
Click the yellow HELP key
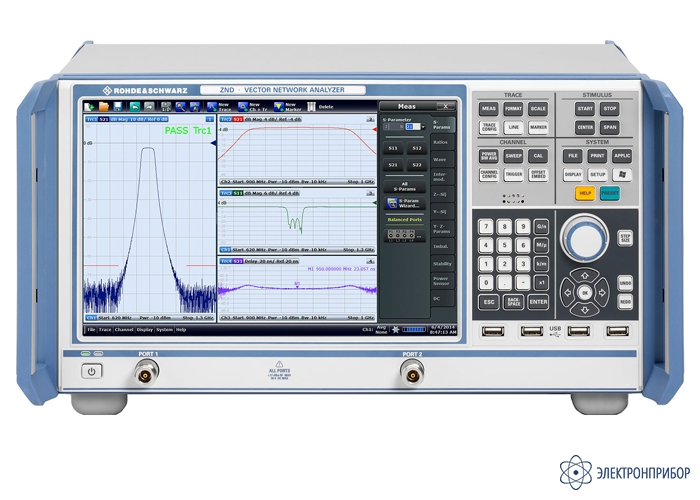[585, 193]
